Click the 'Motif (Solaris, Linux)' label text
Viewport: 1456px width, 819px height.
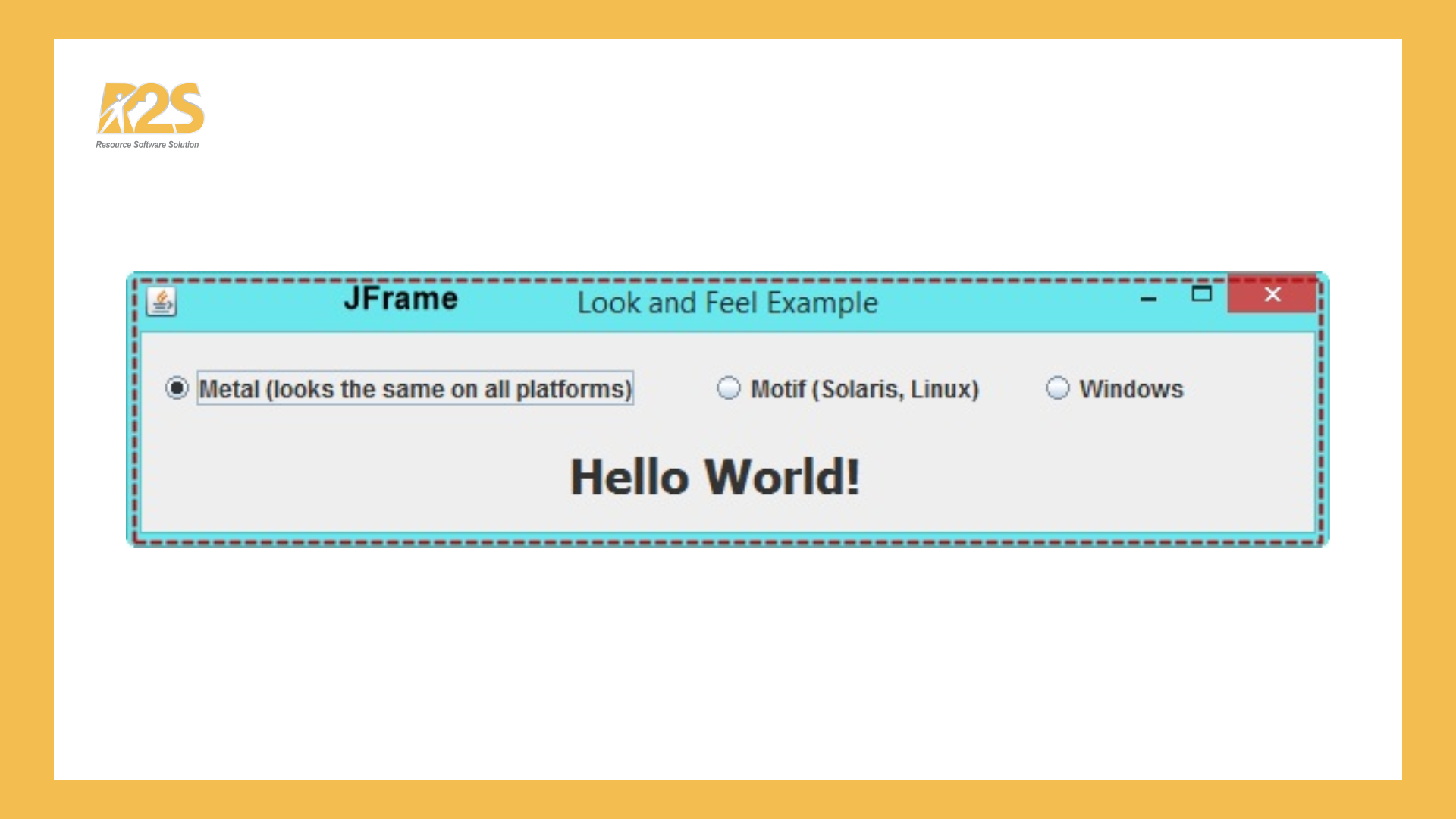click(x=864, y=389)
